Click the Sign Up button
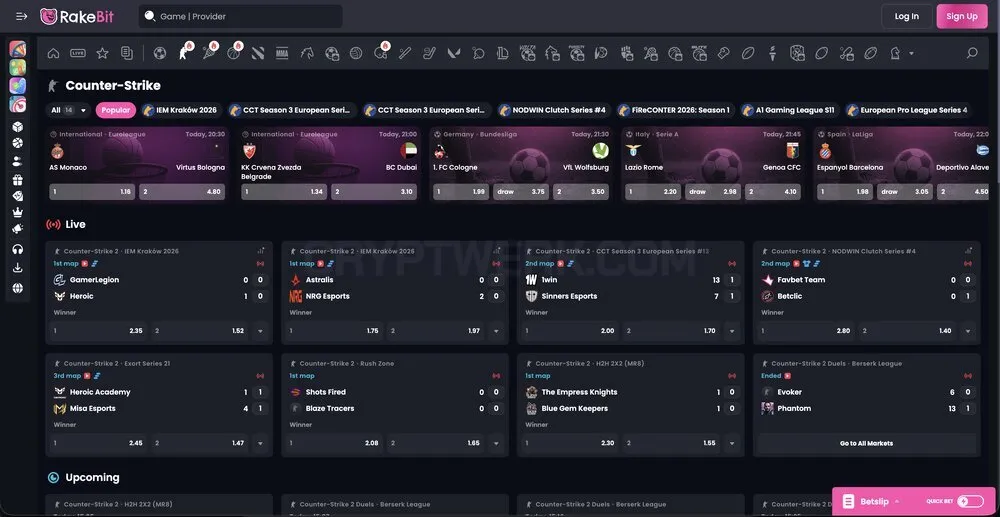The width and height of the screenshot is (1000, 517). pos(962,17)
